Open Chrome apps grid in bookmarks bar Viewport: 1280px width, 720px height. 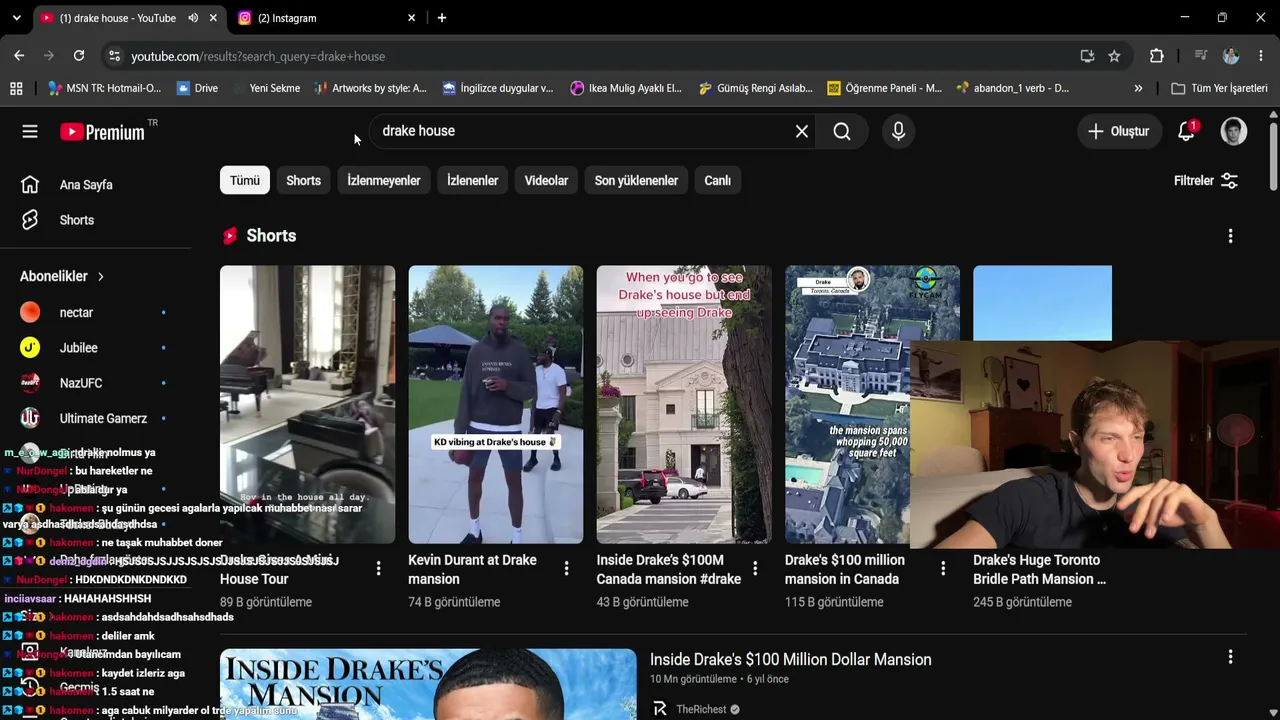tap(16, 88)
